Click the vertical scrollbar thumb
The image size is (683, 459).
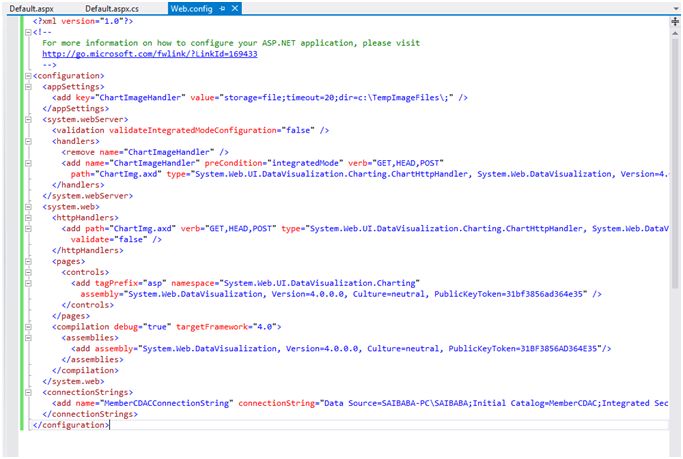tap(675, 163)
